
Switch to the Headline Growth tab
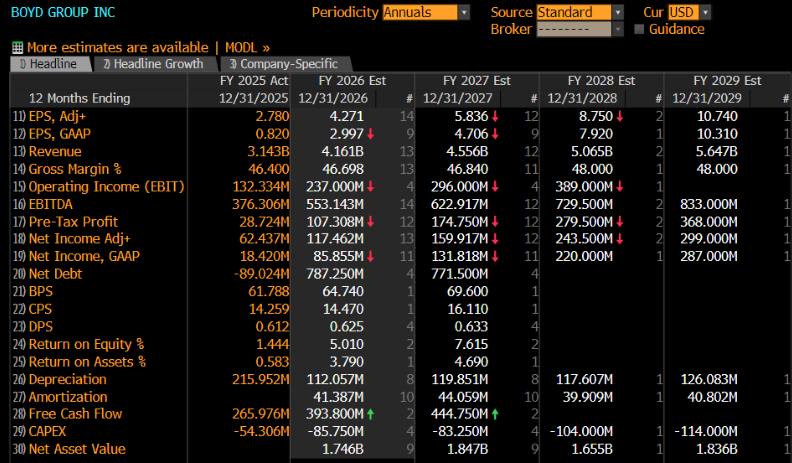click(x=154, y=64)
